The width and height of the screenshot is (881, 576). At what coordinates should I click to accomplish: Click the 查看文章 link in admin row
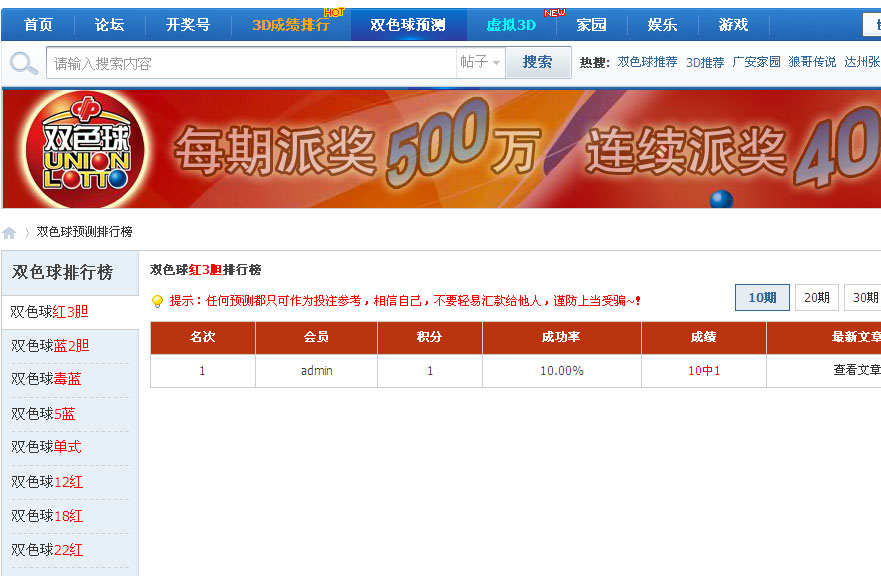point(857,370)
